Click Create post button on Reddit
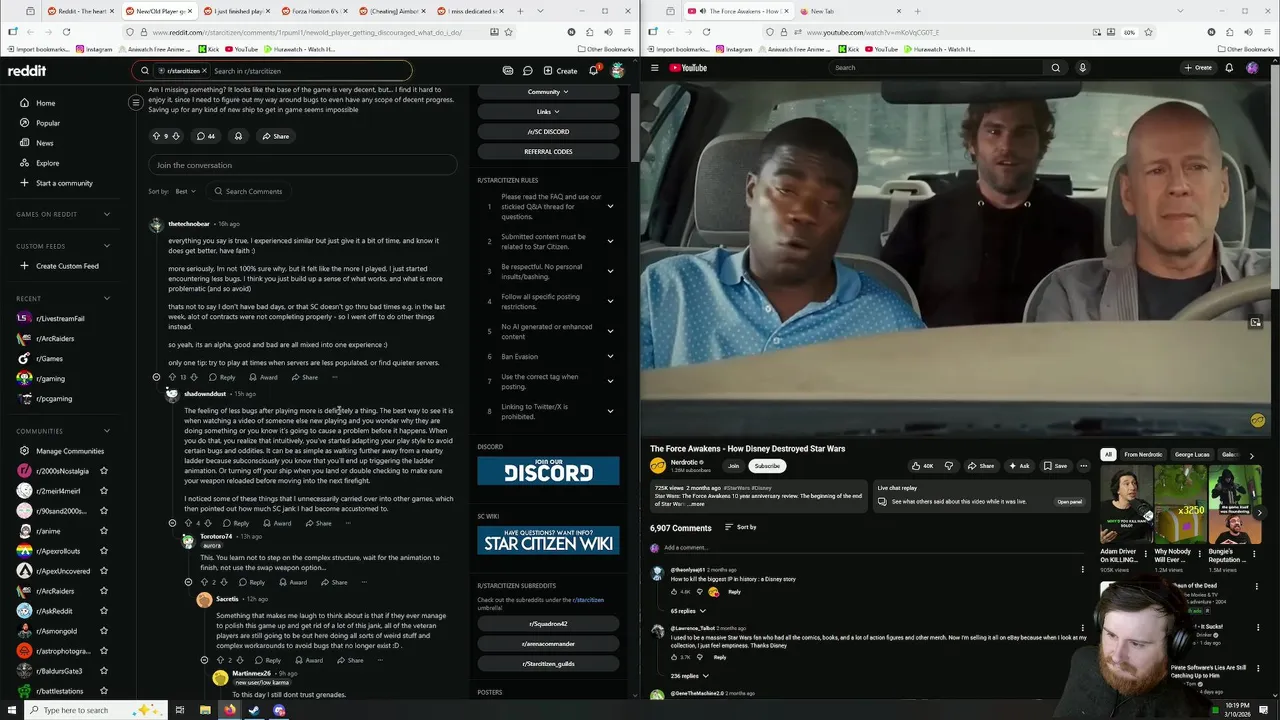 pos(560,71)
